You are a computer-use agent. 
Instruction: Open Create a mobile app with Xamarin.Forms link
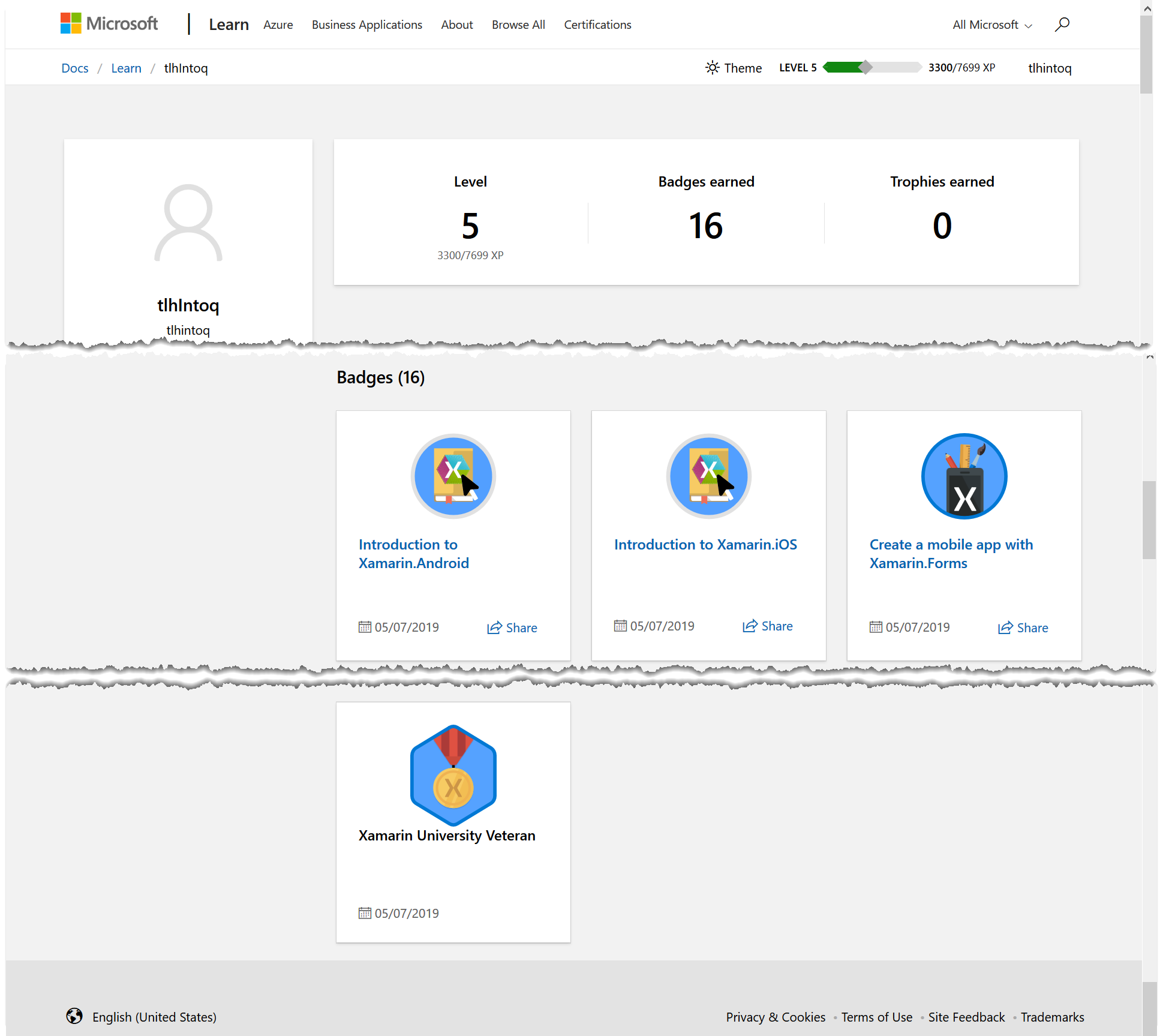951,554
